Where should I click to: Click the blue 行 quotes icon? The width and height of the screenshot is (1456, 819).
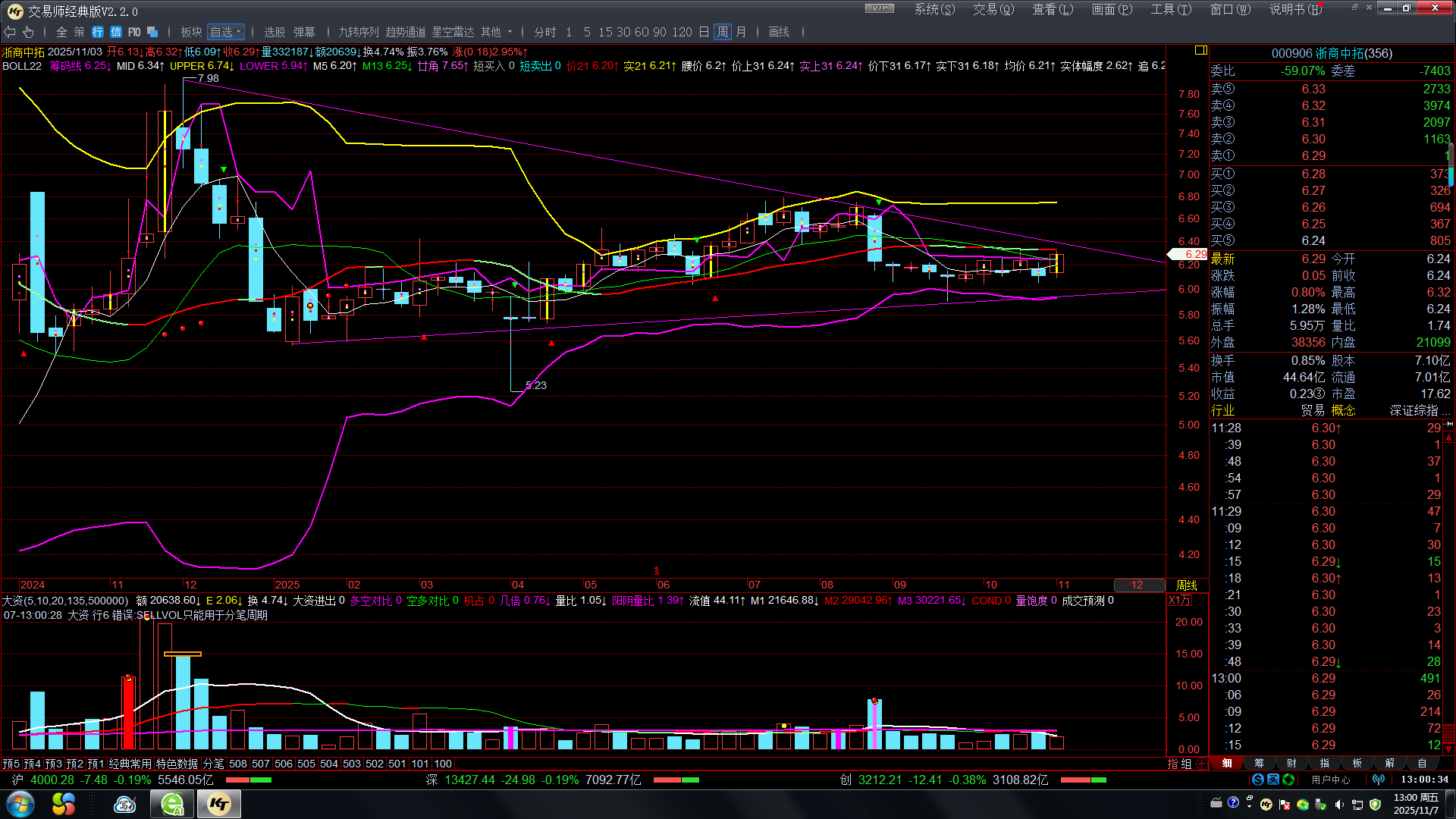coord(98,32)
